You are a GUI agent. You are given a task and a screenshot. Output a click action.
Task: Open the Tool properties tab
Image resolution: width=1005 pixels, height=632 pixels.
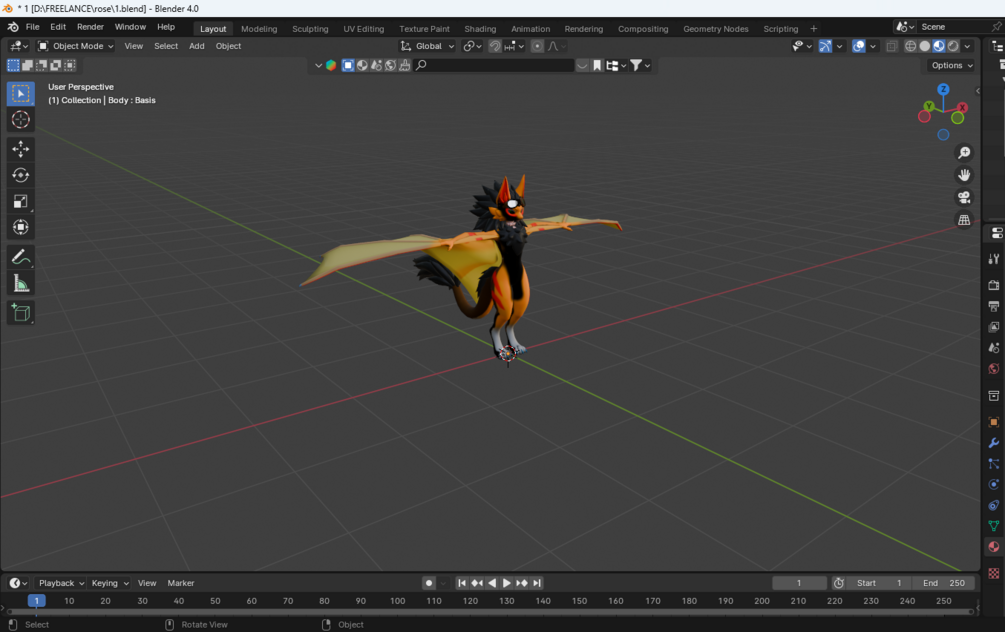(x=994, y=258)
